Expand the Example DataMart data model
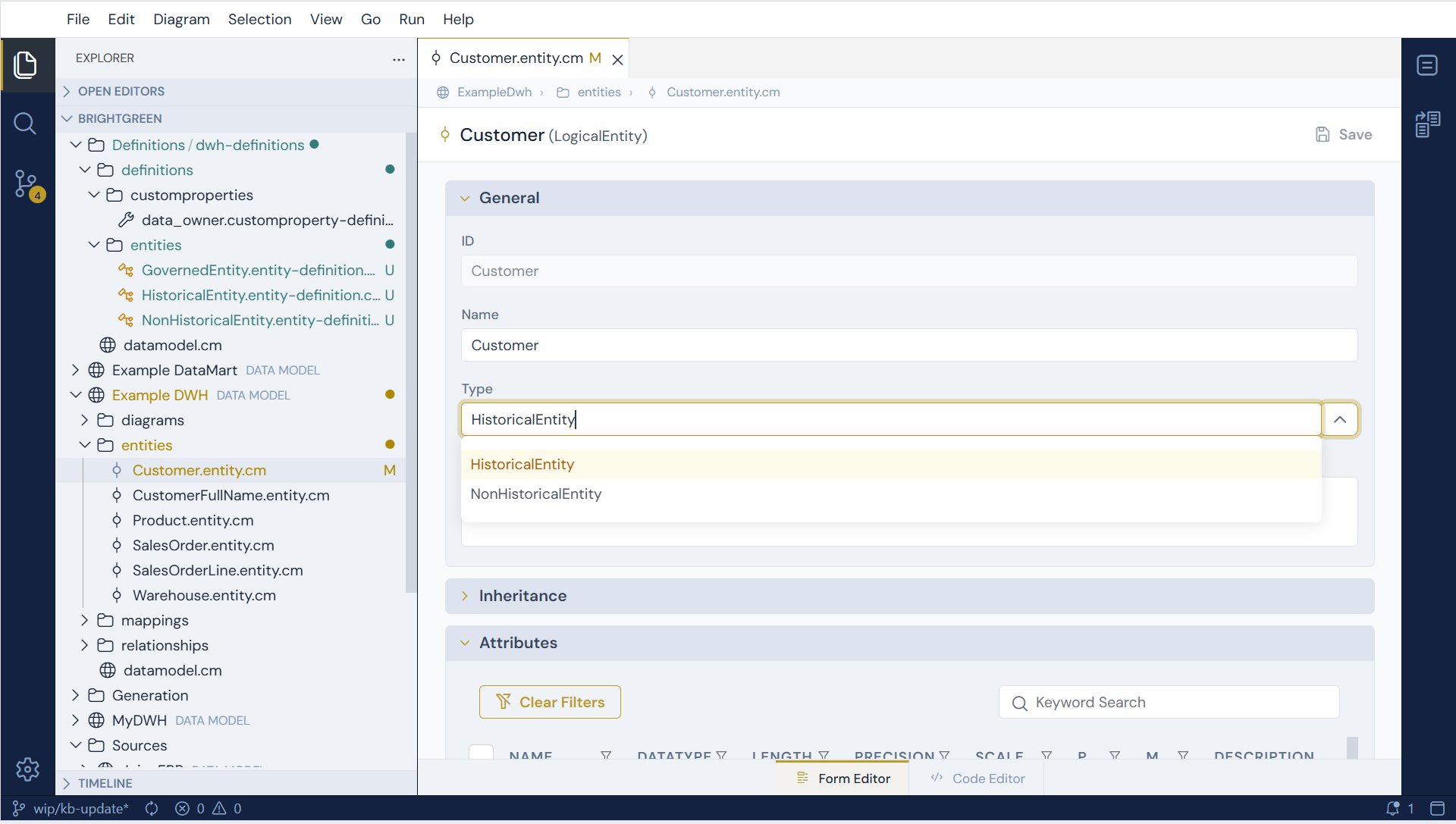The image size is (1456, 824). coord(75,371)
